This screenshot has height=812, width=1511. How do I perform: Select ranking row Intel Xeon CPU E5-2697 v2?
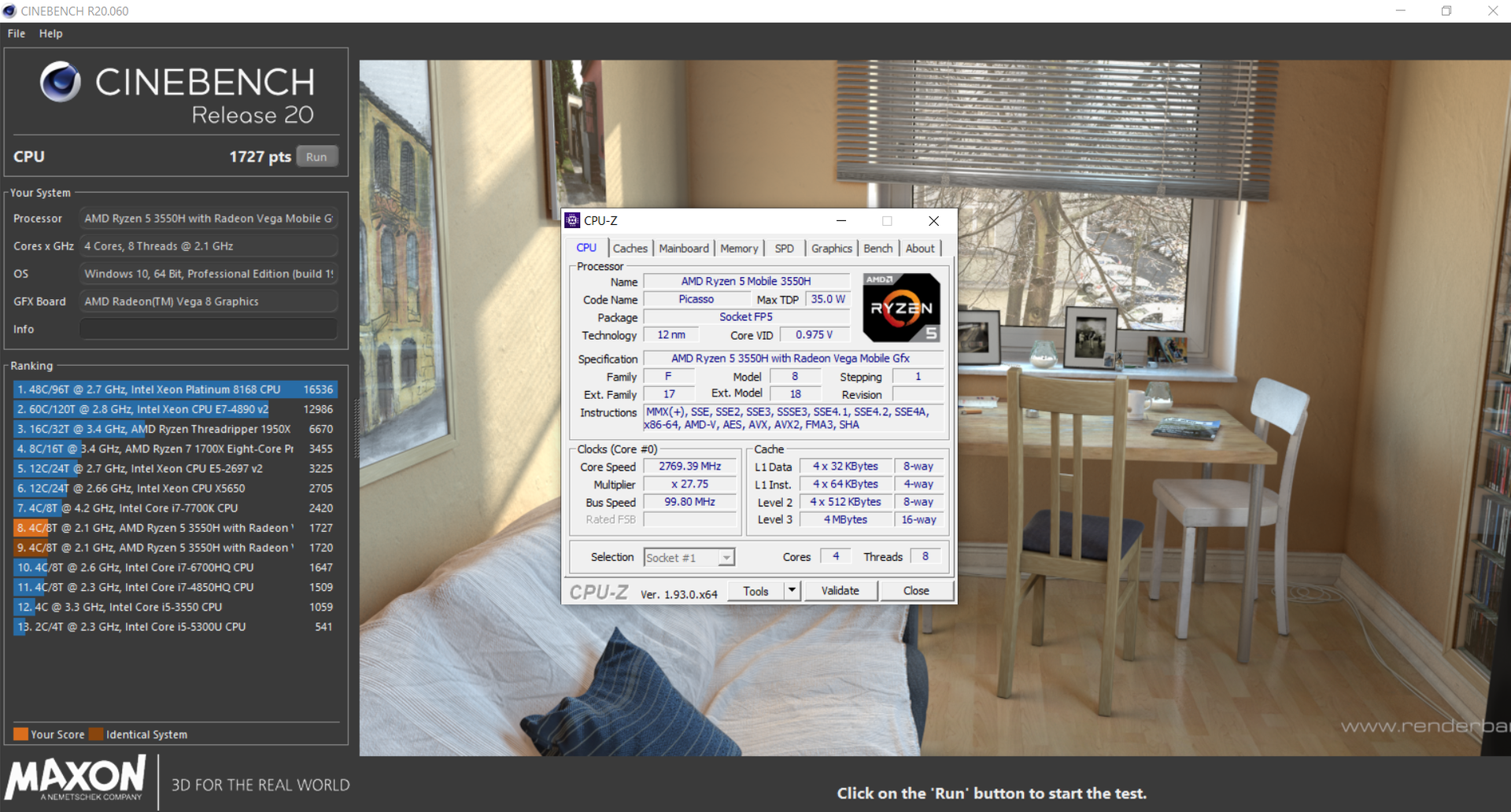coord(175,468)
